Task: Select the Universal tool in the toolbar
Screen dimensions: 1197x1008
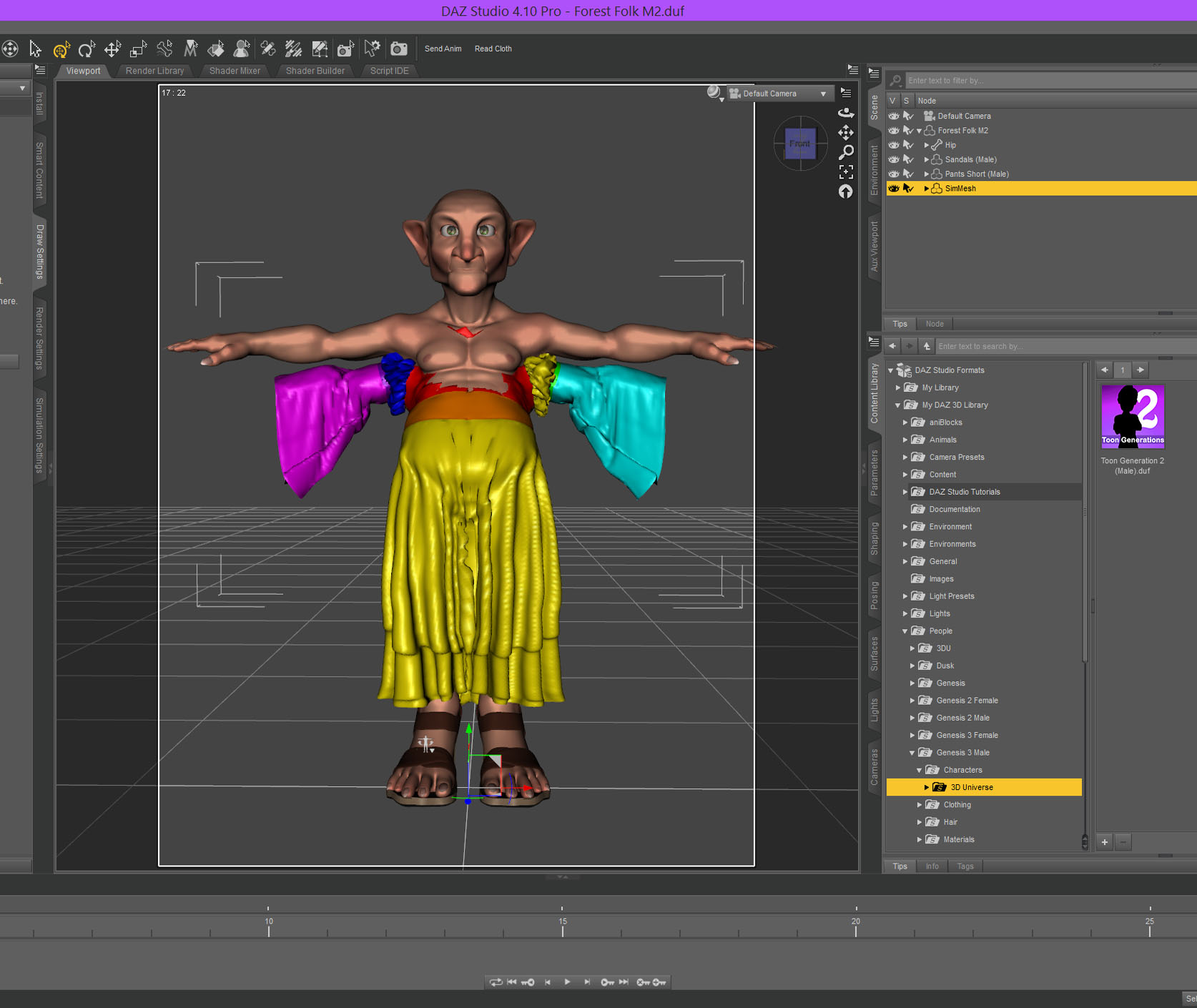Action: [10, 49]
